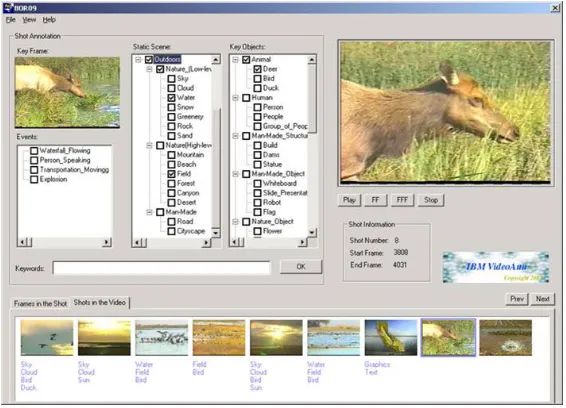Check the Robot checkbox
This screenshot has height=408, width=566.
tap(257, 203)
